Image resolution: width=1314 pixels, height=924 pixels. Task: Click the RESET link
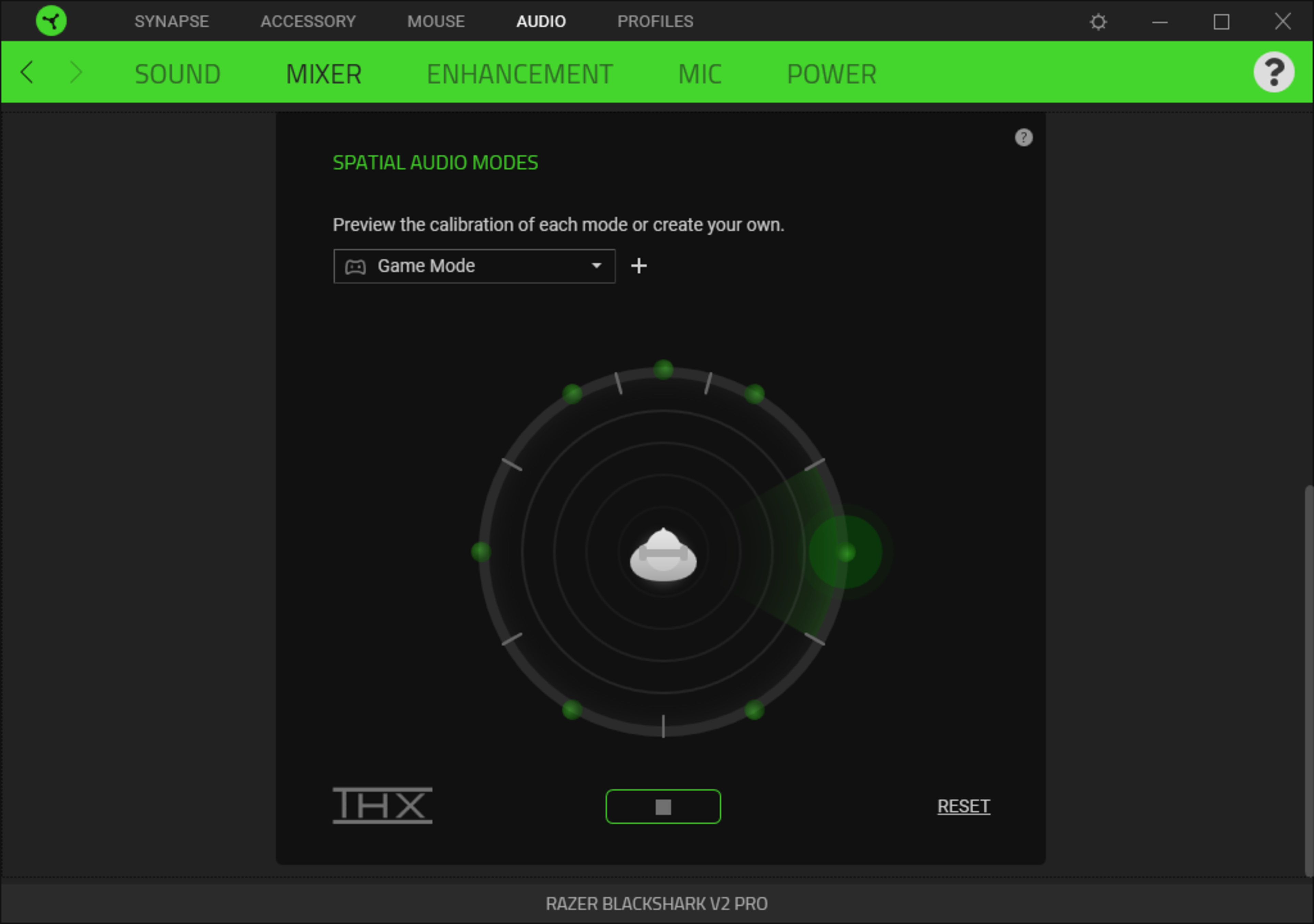[963, 806]
